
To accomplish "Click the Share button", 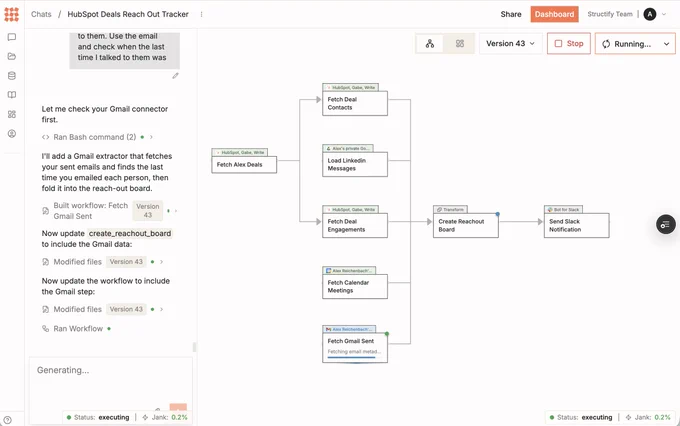I will (511, 14).
